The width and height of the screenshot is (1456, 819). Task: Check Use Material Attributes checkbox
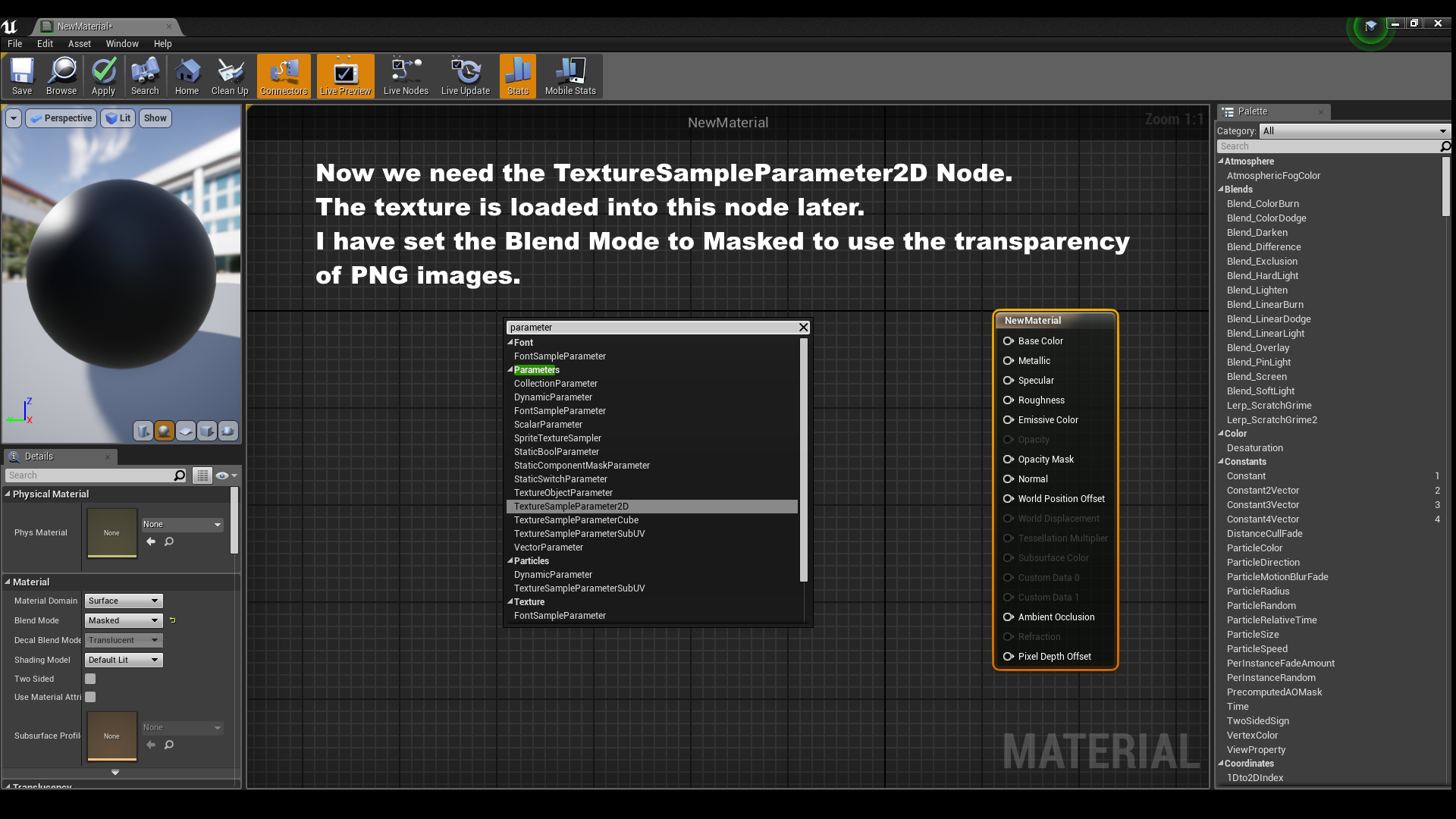(x=90, y=697)
